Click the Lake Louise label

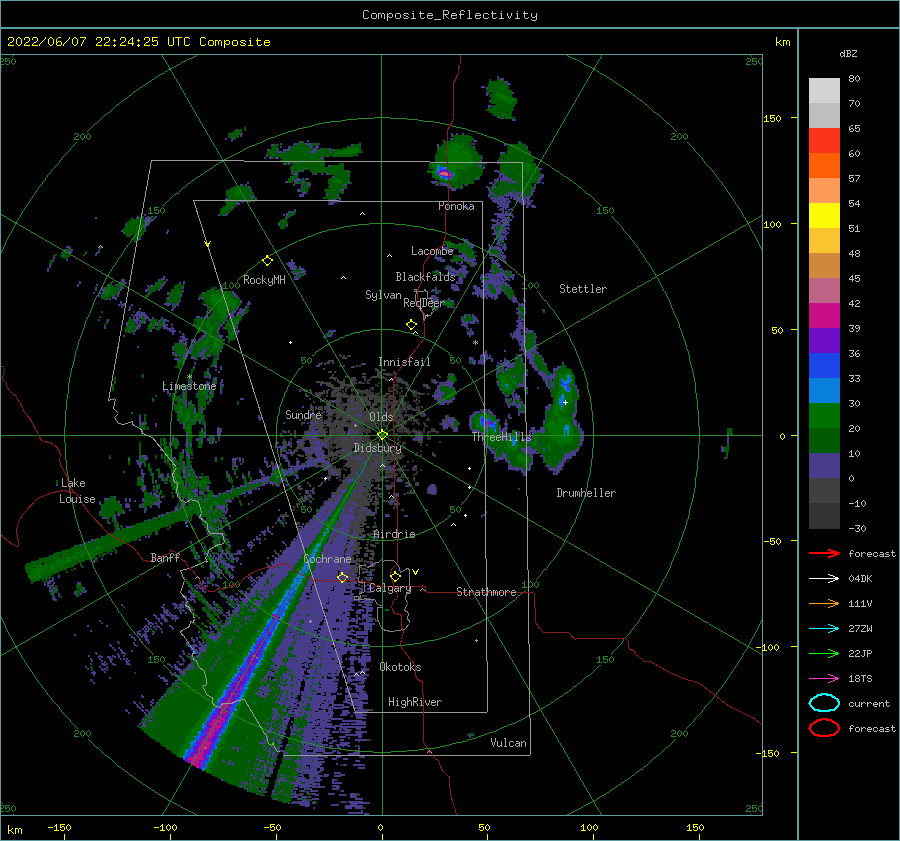click(x=77, y=491)
